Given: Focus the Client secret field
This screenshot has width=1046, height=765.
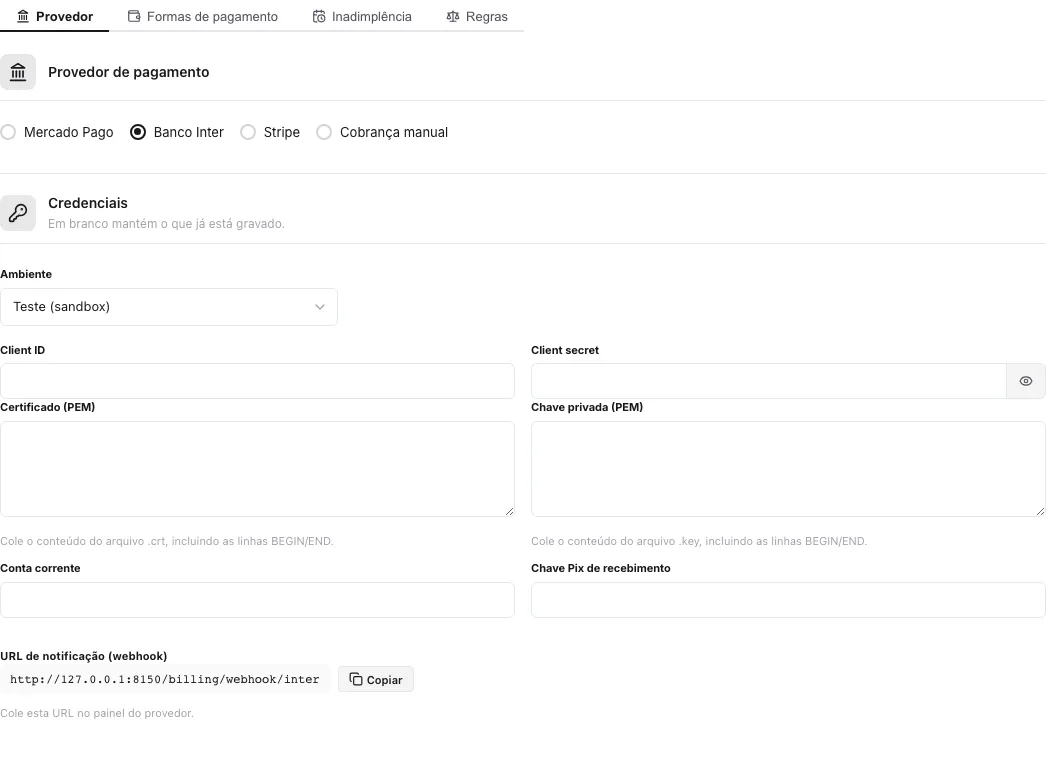Looking at the screenshot, I should [x=768, y=381].
